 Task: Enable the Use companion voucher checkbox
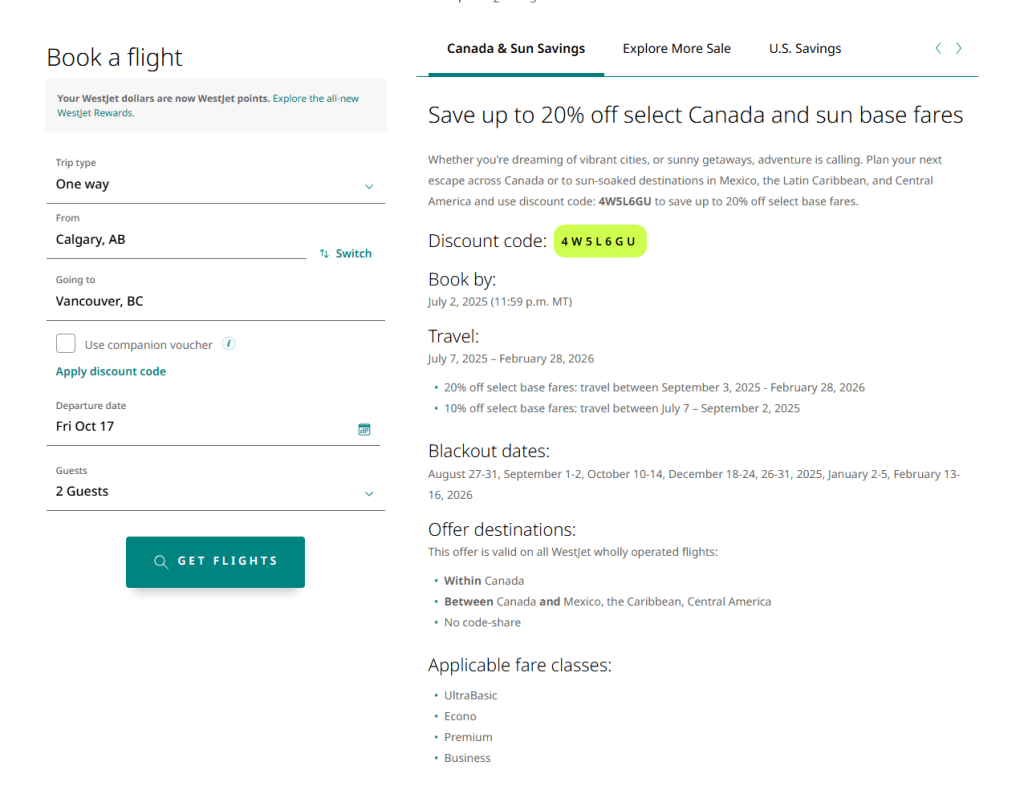pyautogui.click(x=66, y=344)
